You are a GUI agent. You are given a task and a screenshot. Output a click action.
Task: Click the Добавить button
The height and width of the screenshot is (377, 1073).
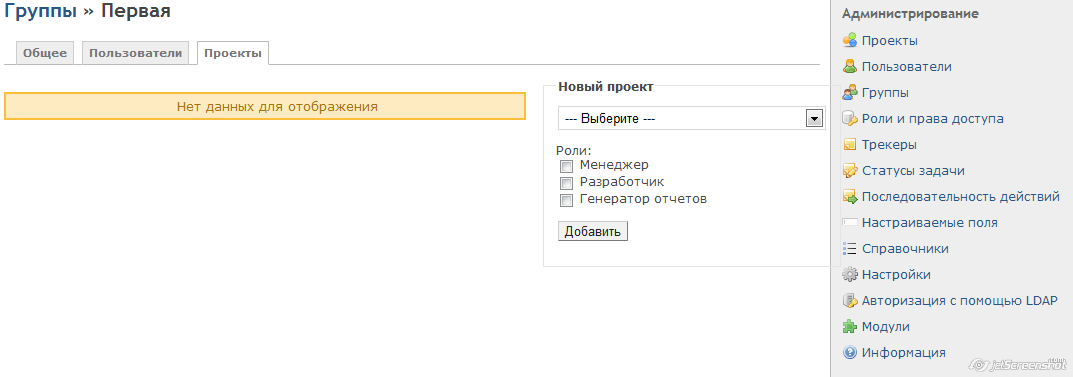593,231
